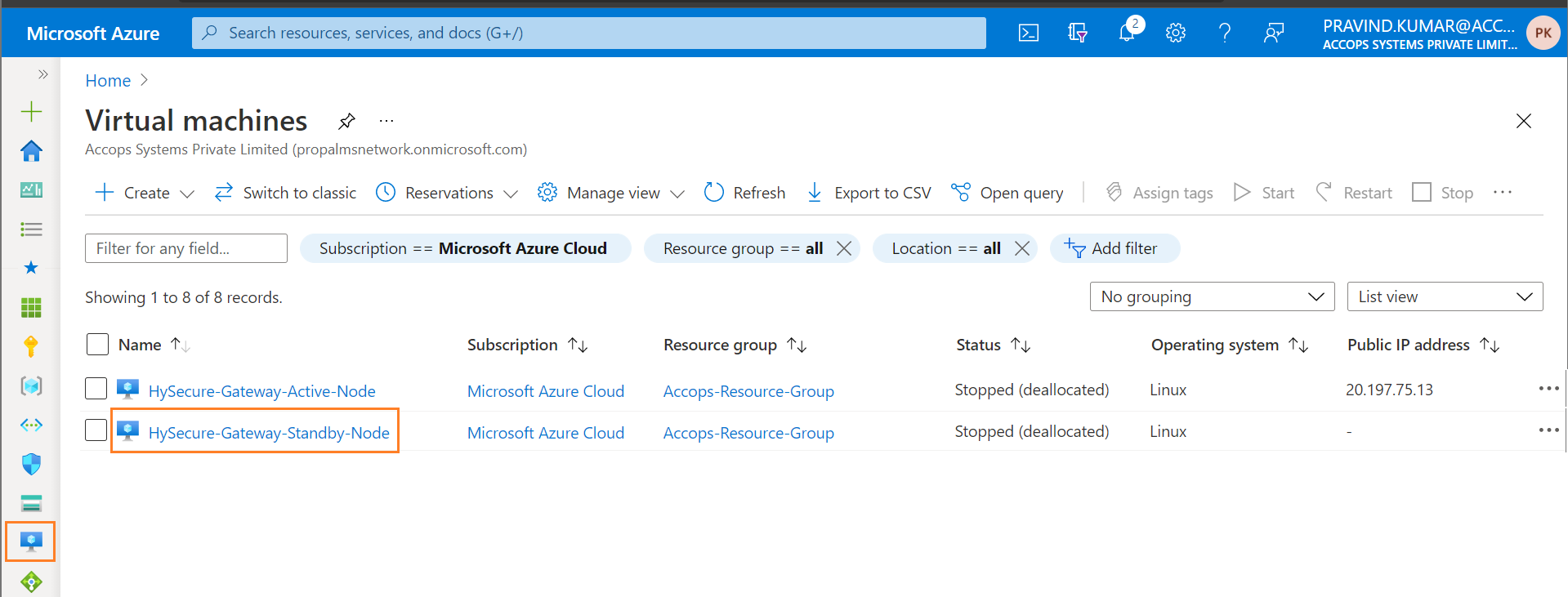This screenshot has height=597, width=1568.
Task: Go to Home via sidebar house icon
Action: (31, 150)
